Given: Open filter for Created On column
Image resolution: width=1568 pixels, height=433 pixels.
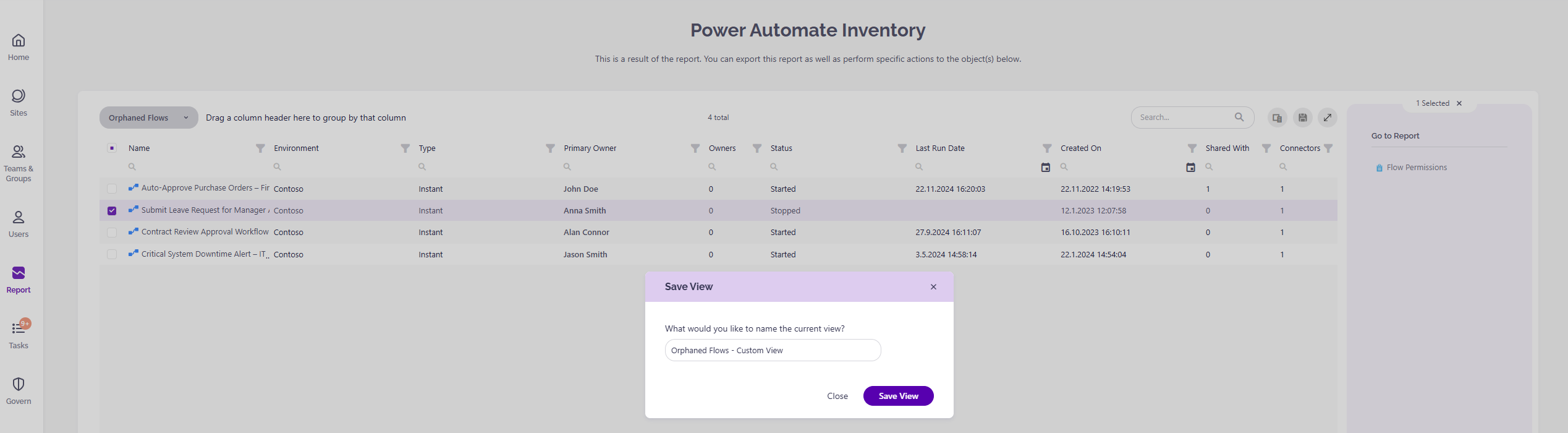Looking at the screenshot, I should [1192, 148].
